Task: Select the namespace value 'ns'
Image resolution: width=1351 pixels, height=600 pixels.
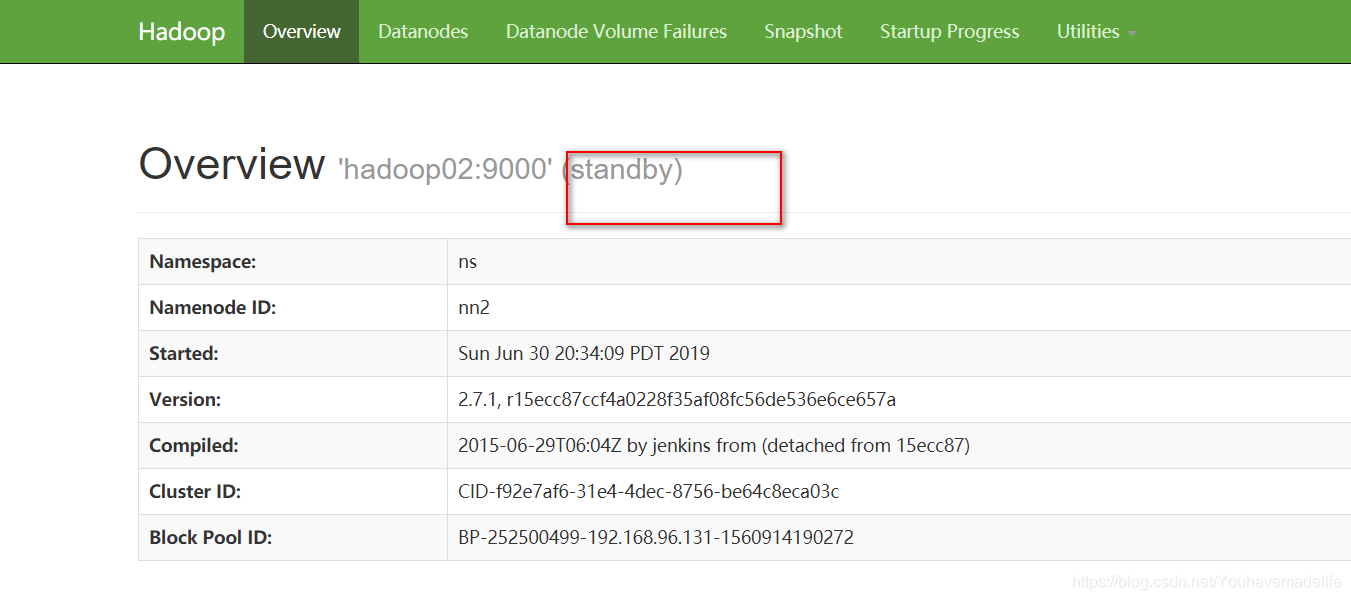Action: click(x=467, y=262)
